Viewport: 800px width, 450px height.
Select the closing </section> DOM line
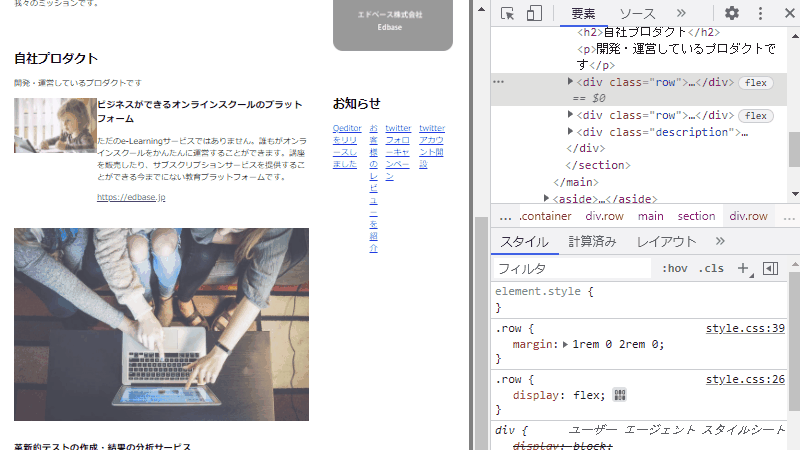pos(597,165)
